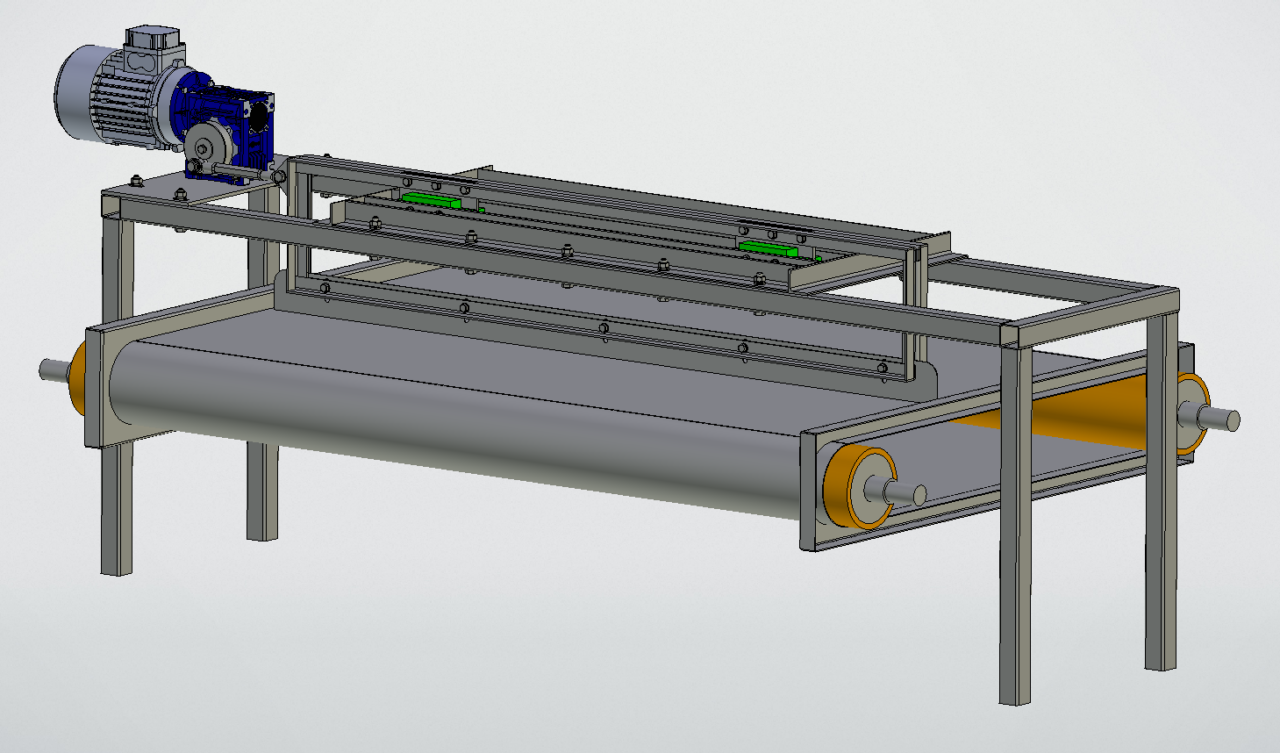
Task: Click the shaft stub at far left end
Action: (52, 370)
